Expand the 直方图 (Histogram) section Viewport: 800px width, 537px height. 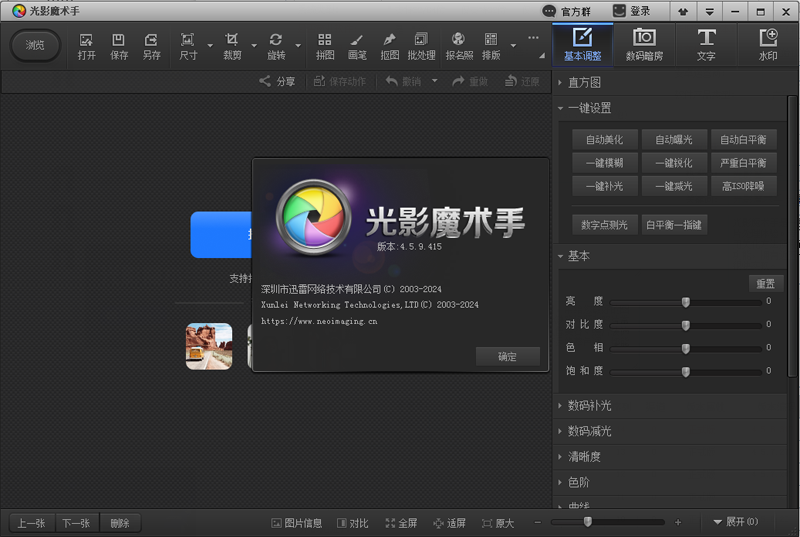coord(584,82)
